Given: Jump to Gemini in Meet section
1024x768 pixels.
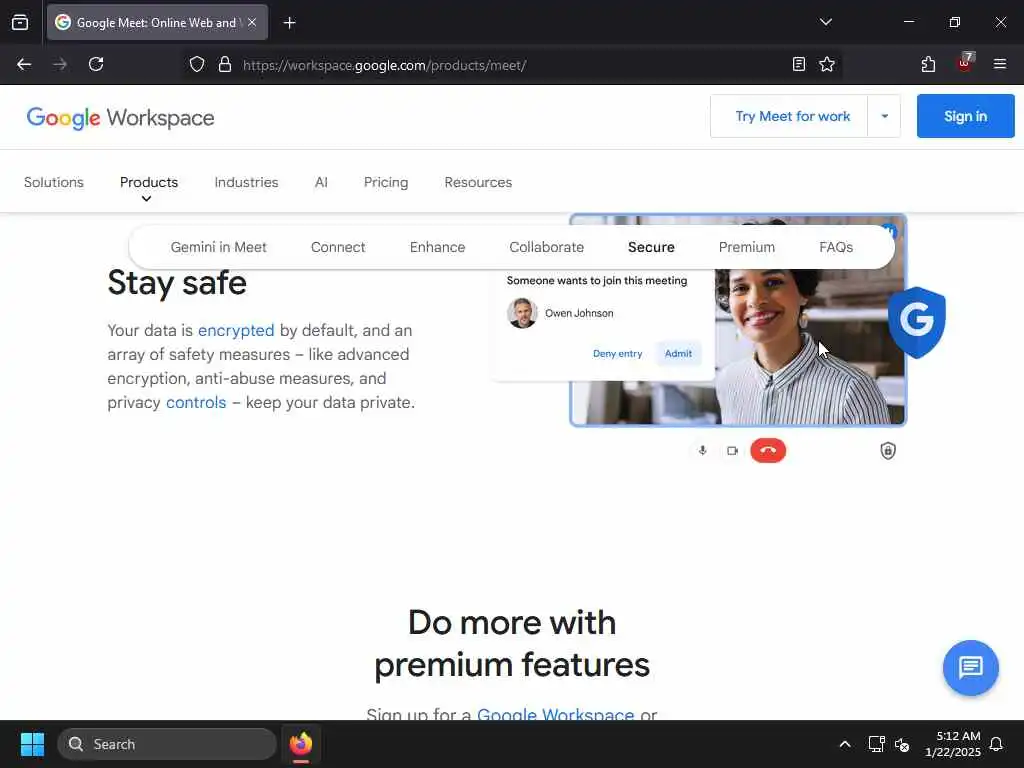Looking at the screenshot, I should pos(219,247).
